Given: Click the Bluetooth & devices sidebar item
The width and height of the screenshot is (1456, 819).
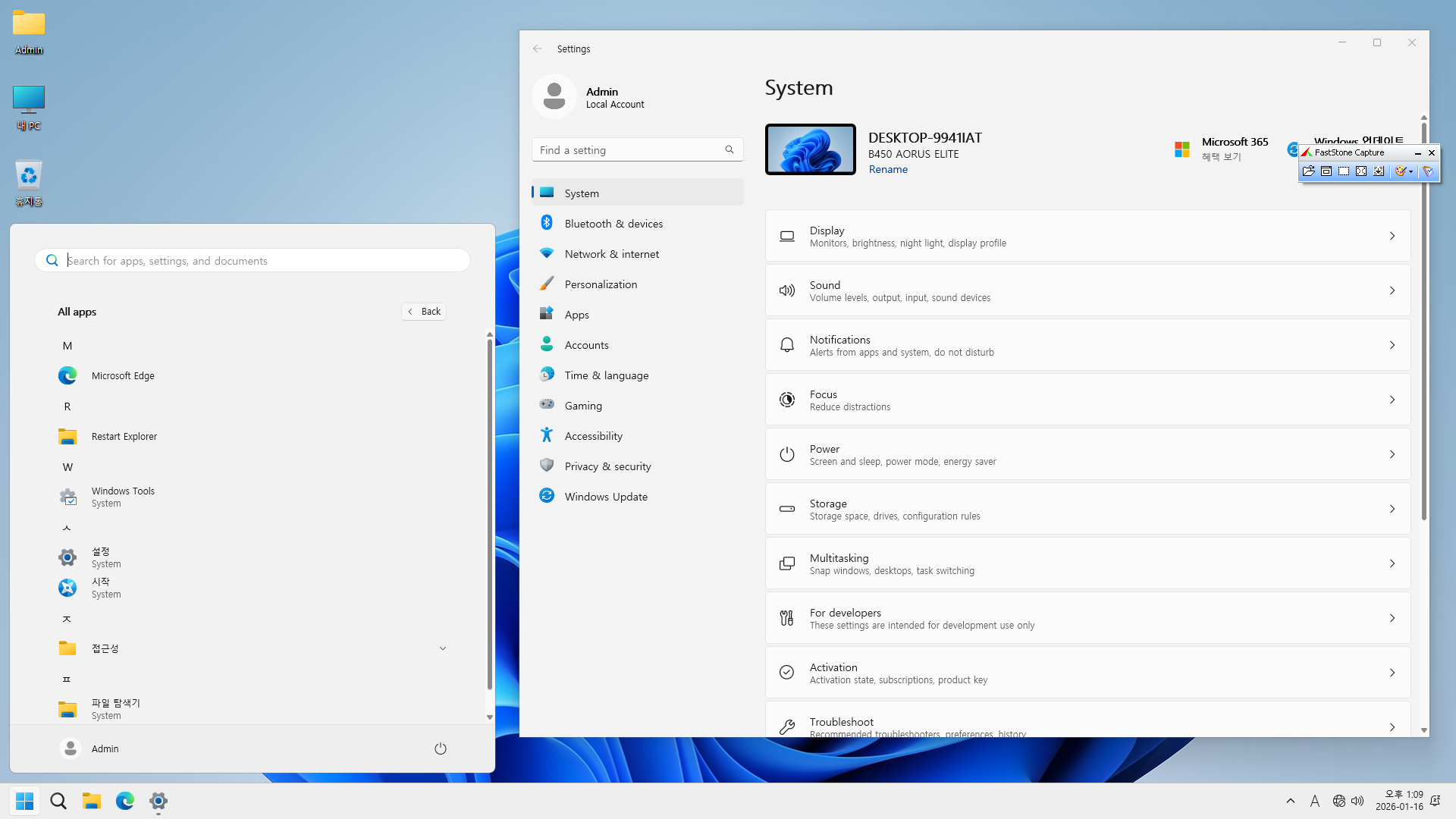Looking at the screenshot, I should pyautogui.click(x=613, y=224).
